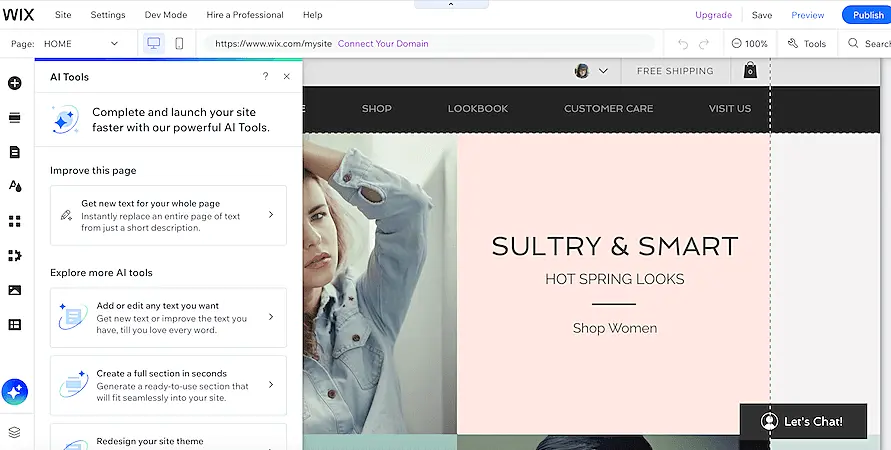This screenshot has height=450, width=891.
Task: Open the HOME page dropdown
Action: 81,44
